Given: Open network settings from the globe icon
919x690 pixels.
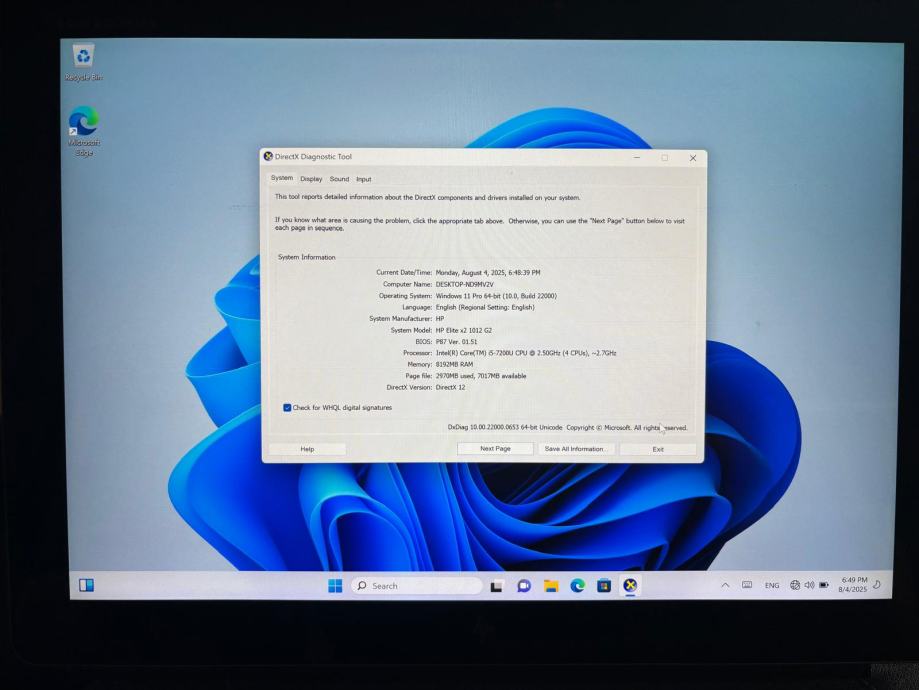Looking at the screenshot, I should pos(795,585).
